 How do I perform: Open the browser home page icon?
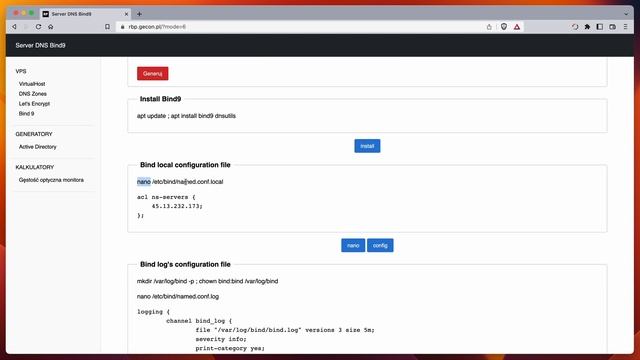point(51,27)
